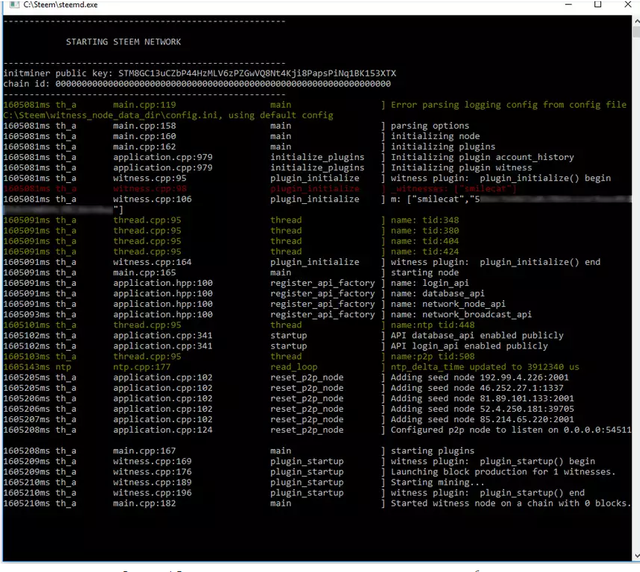Viewport: 640px width, 572px height.
Task: Click 'name: login_api' log message
Action: pos(430,283)
